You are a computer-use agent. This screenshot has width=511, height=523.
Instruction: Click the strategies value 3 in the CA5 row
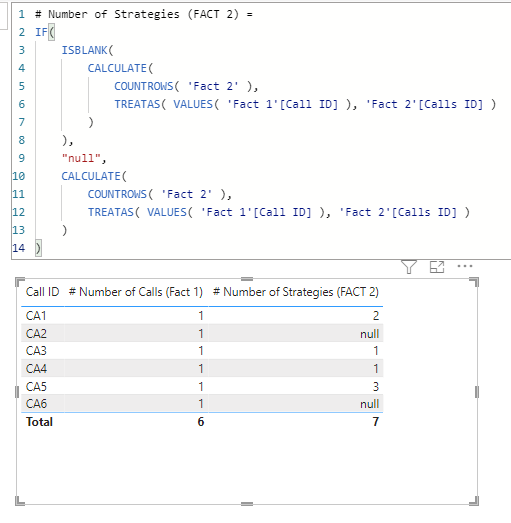[x=376, y=387]
